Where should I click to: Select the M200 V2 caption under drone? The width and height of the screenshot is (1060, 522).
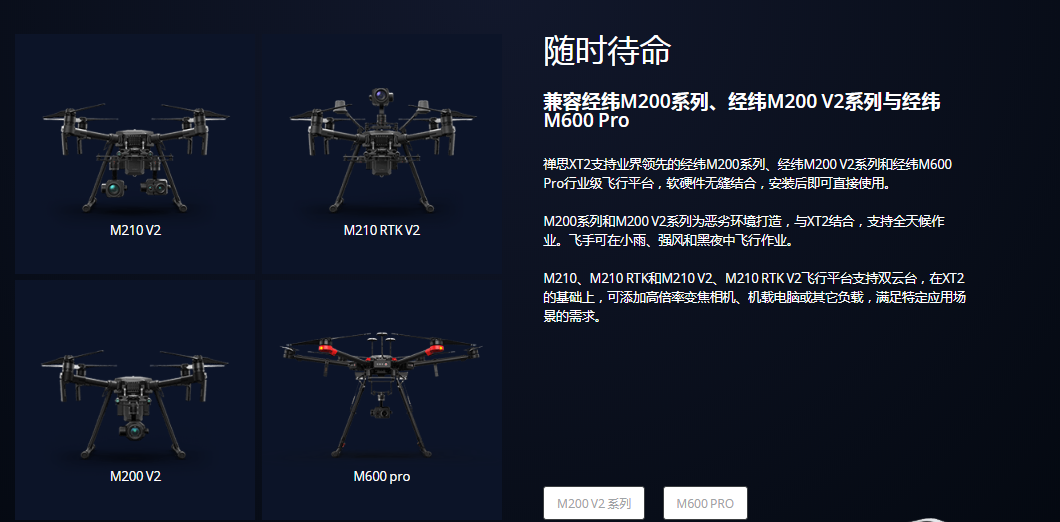pyautogui.click(x=136, y=476)
